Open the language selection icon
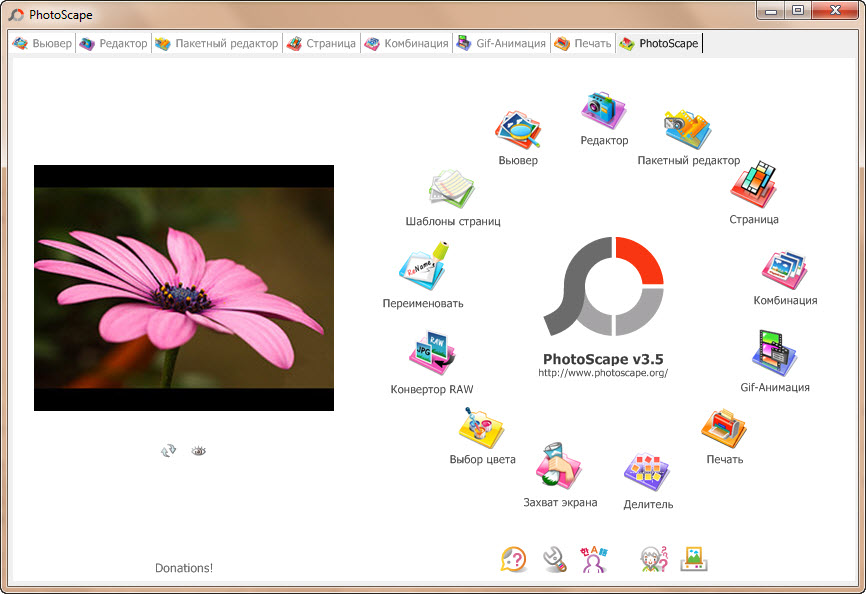The image size is (866, 594). point(592,559)
